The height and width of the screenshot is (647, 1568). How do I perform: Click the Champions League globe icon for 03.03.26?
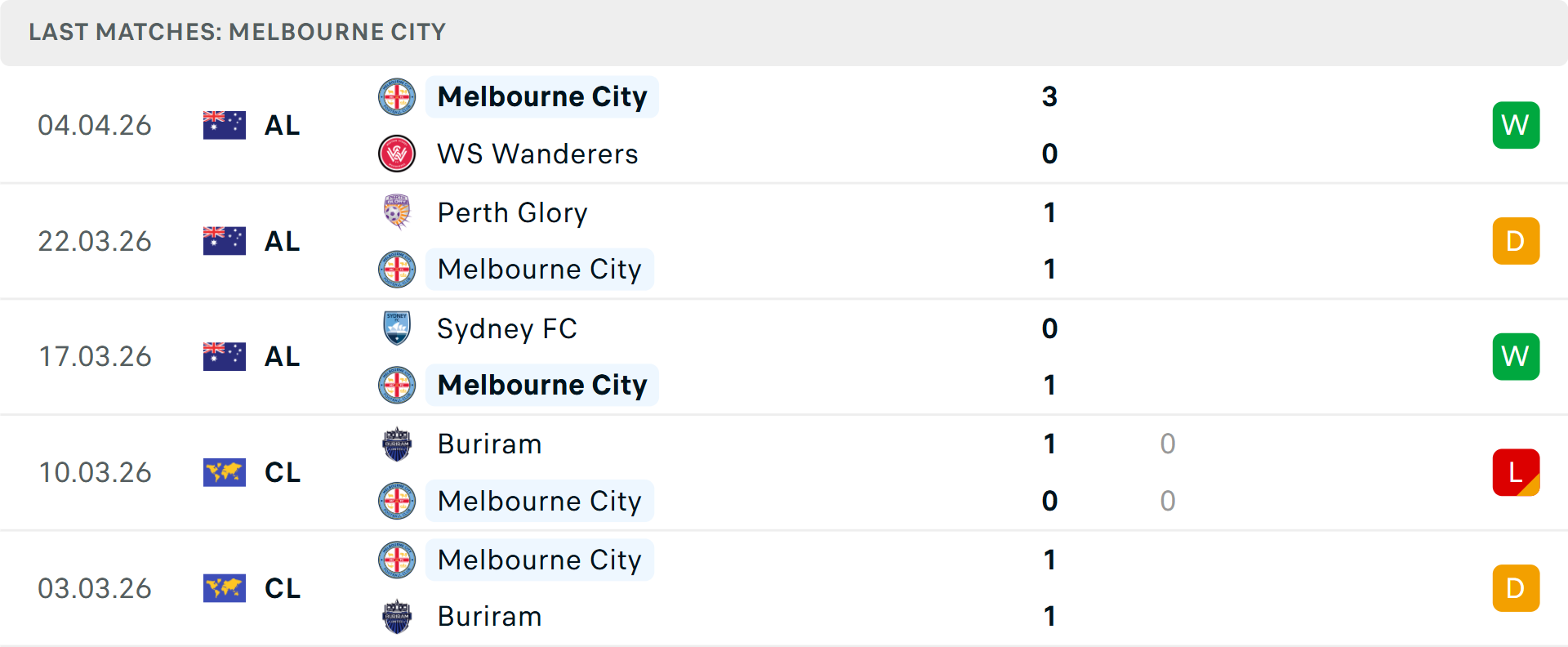(x=224, y=588)
